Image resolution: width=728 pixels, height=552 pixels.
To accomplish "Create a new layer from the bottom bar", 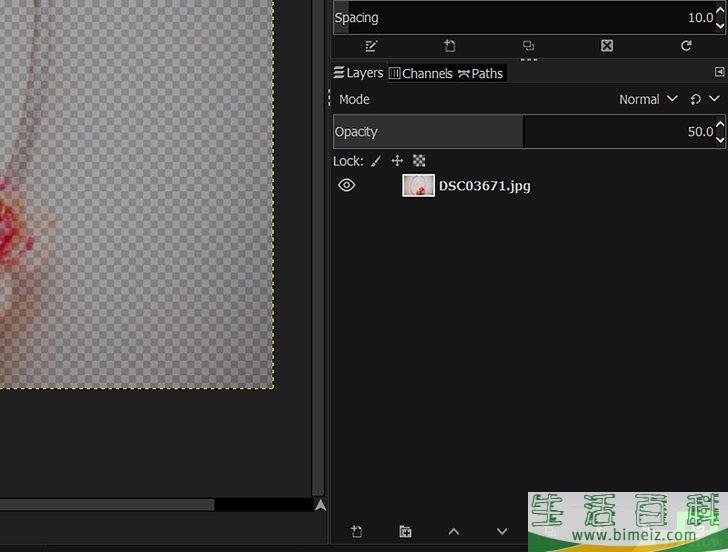I will coord(357,532).
